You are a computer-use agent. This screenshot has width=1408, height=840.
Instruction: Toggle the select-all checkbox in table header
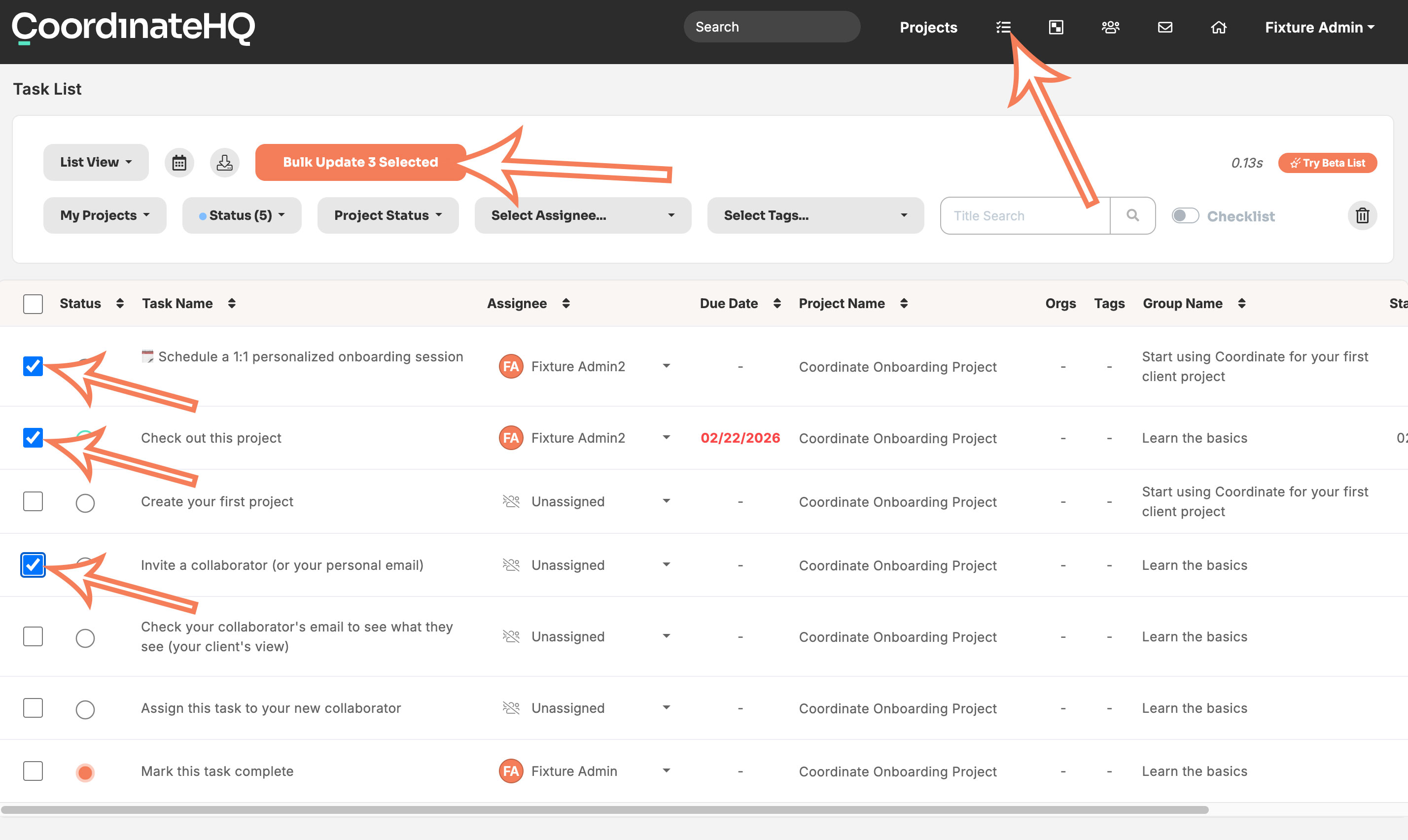[33, 304]
